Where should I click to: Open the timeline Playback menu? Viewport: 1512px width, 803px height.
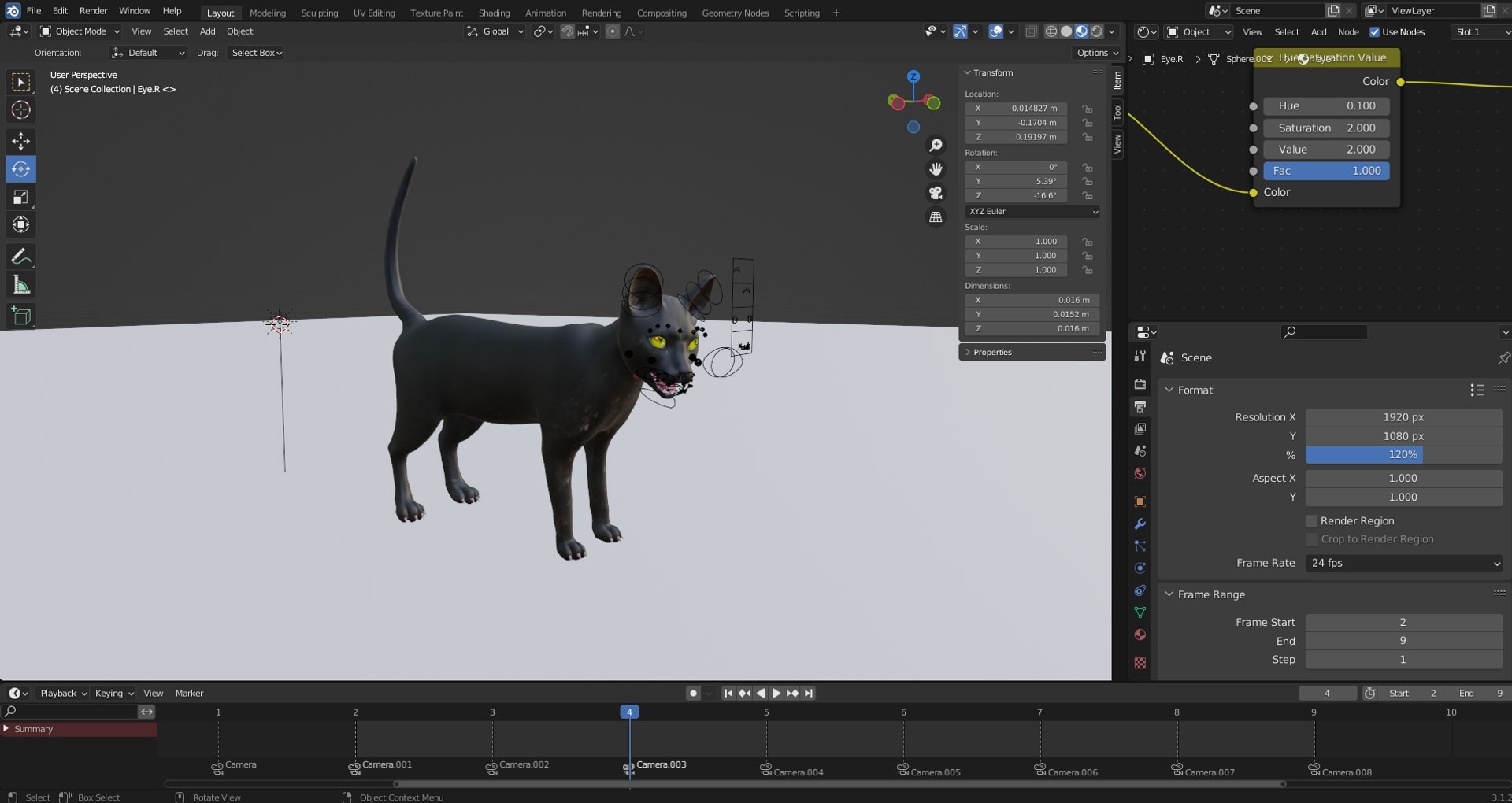[x=63, y=694]
